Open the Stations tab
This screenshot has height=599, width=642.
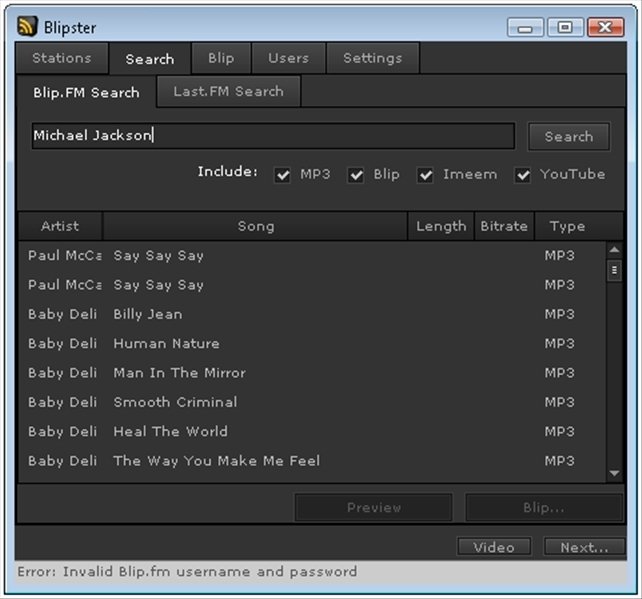pyautogui.click(x=62, y=58)
